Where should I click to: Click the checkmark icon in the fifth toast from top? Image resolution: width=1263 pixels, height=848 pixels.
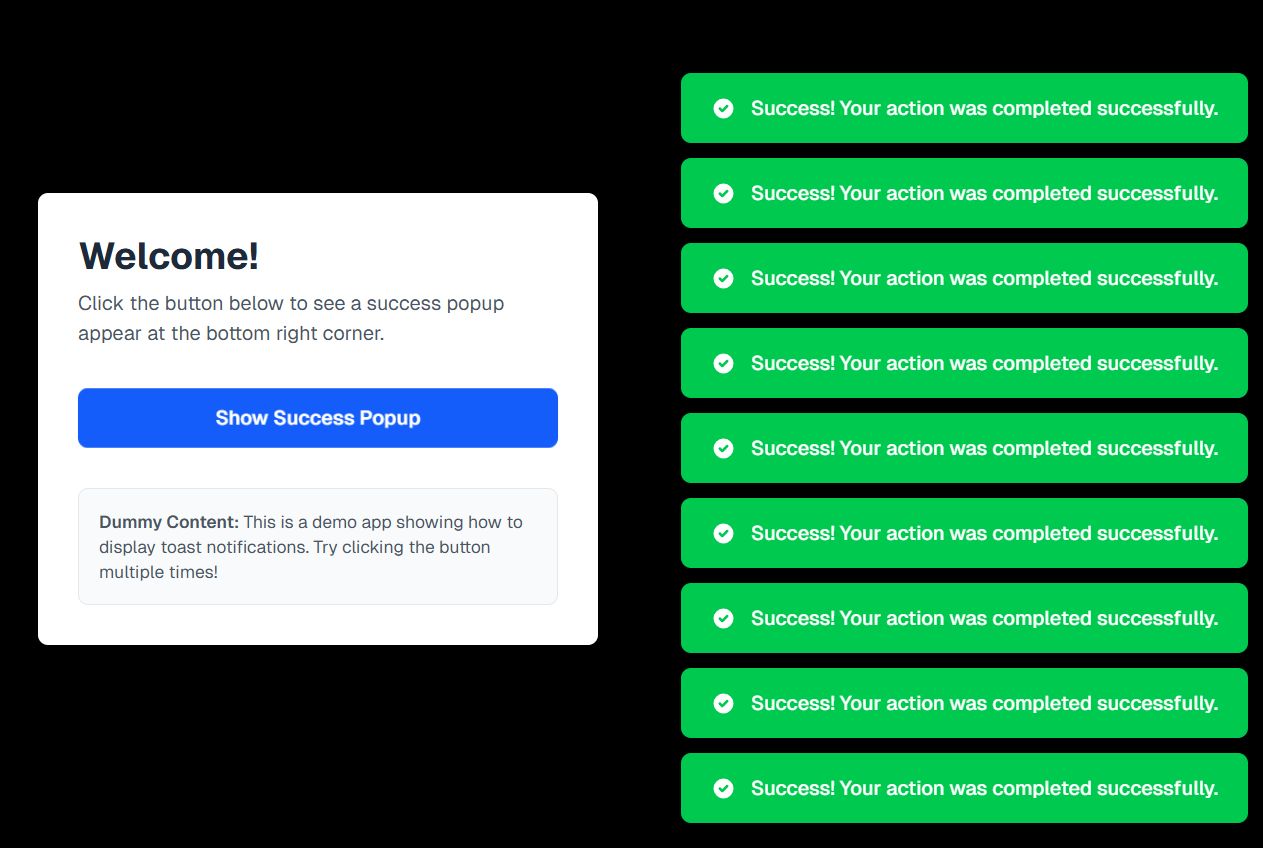[x=724, y=448]
